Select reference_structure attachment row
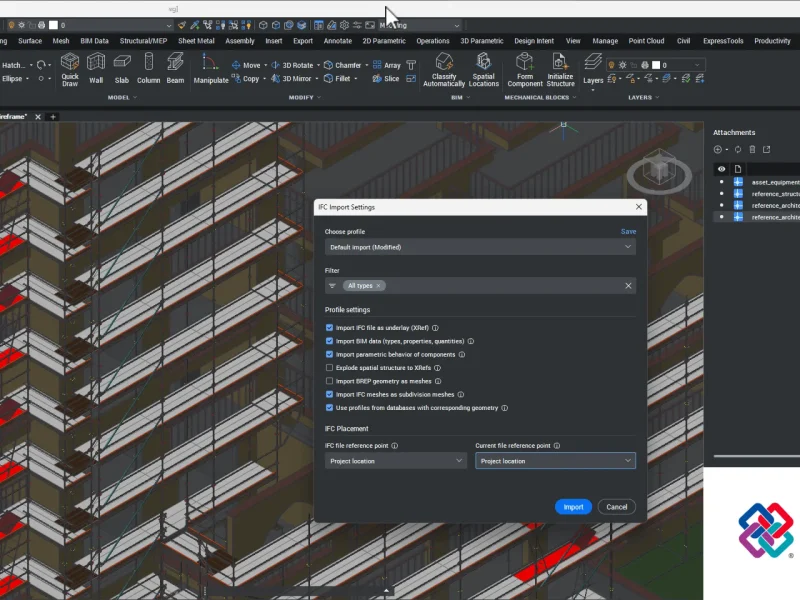The image size is (800, 600). pos(757,194)
